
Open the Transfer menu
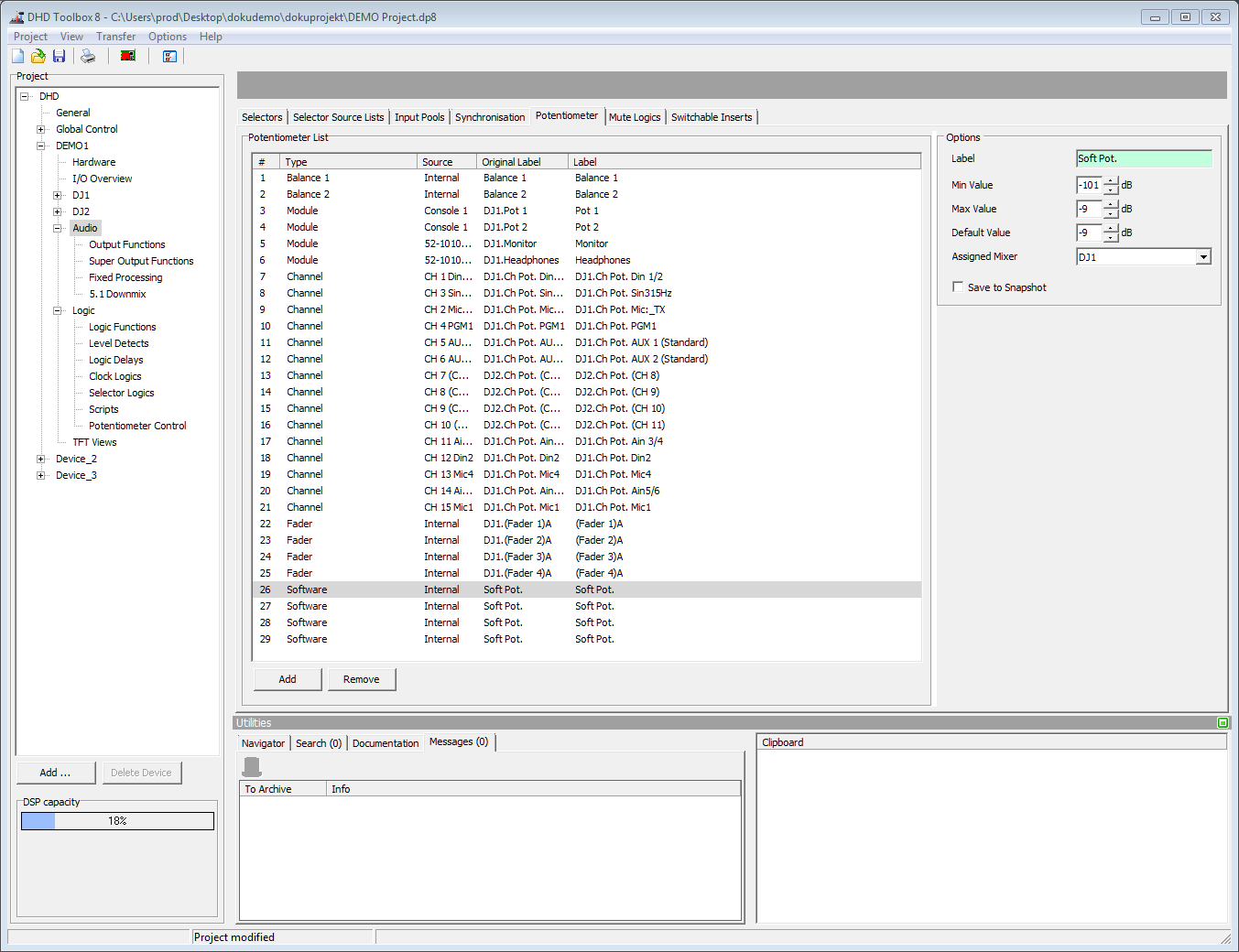(115, 37)
